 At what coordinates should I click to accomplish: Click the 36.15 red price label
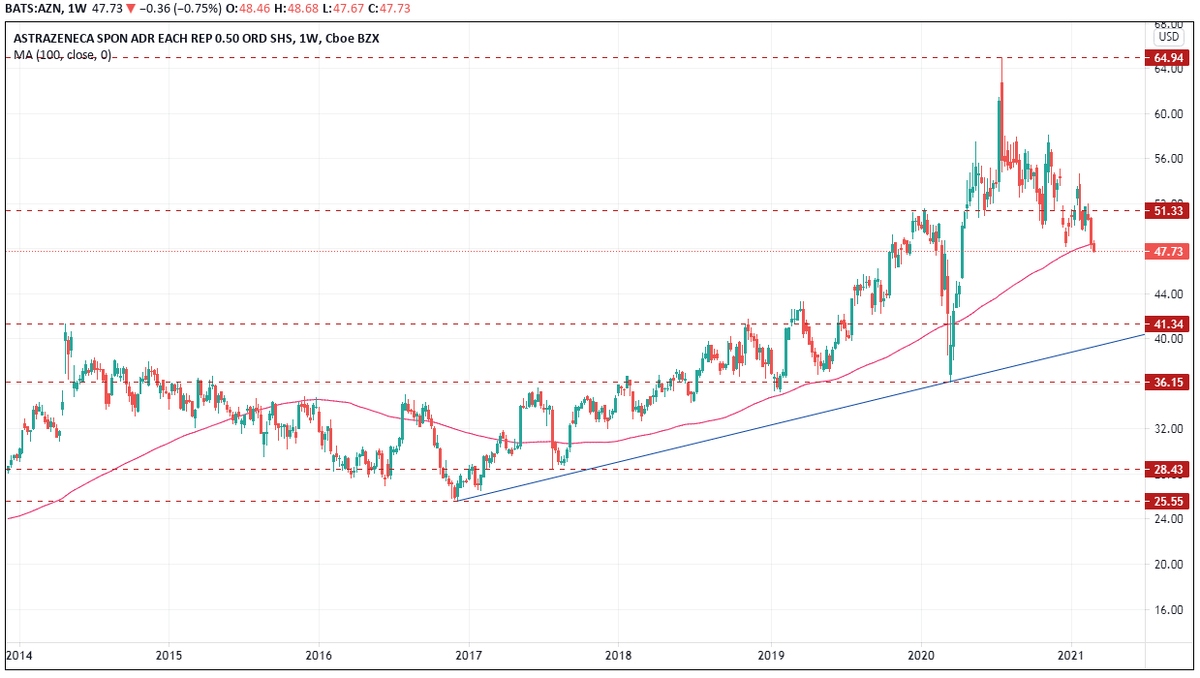point(1168,382)
